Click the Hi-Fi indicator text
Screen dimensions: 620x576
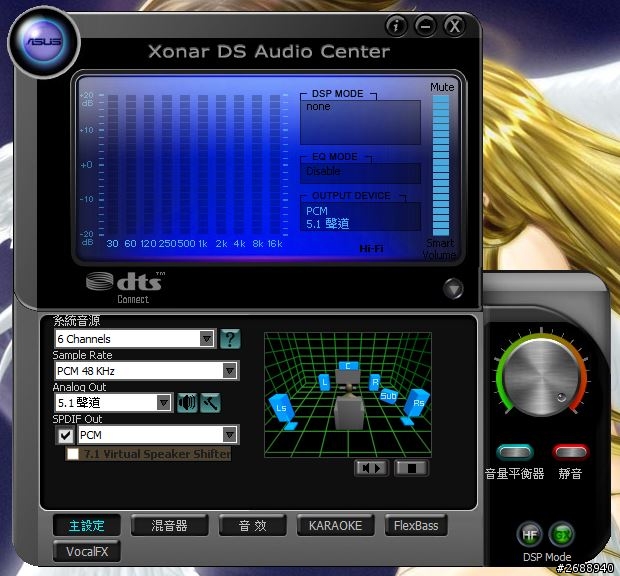(x=371, y=249)
